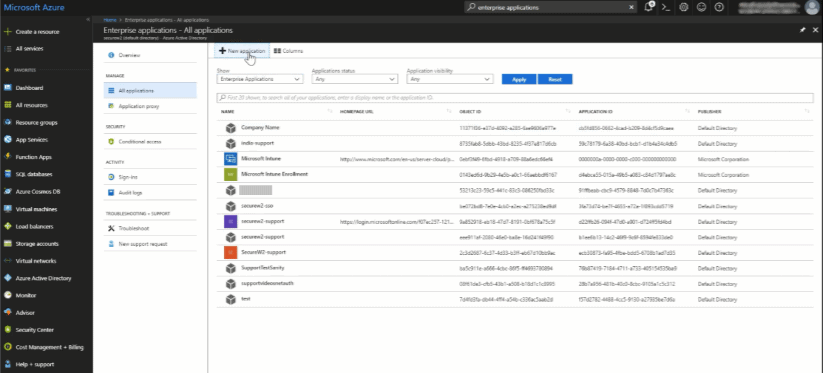Click the feedback smiley icon
The image size is (823, 373).
tap(701, 7)
